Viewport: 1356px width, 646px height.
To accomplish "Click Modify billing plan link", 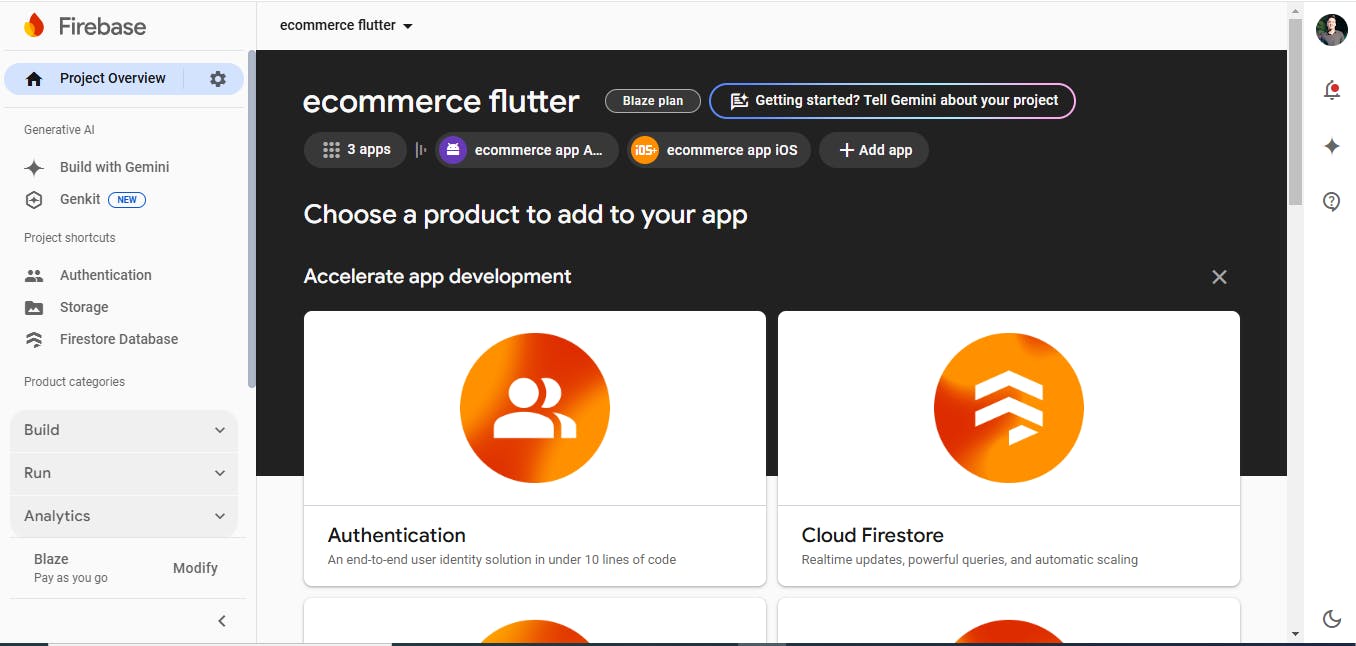I will tap(195, 568).
